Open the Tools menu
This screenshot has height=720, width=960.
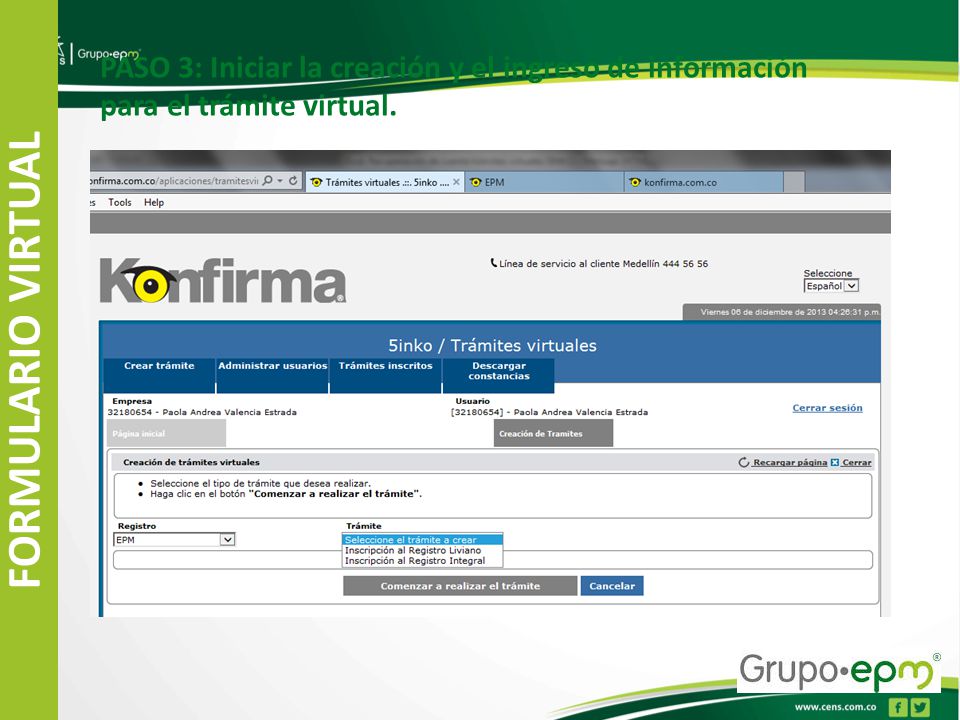coord(120,202)
